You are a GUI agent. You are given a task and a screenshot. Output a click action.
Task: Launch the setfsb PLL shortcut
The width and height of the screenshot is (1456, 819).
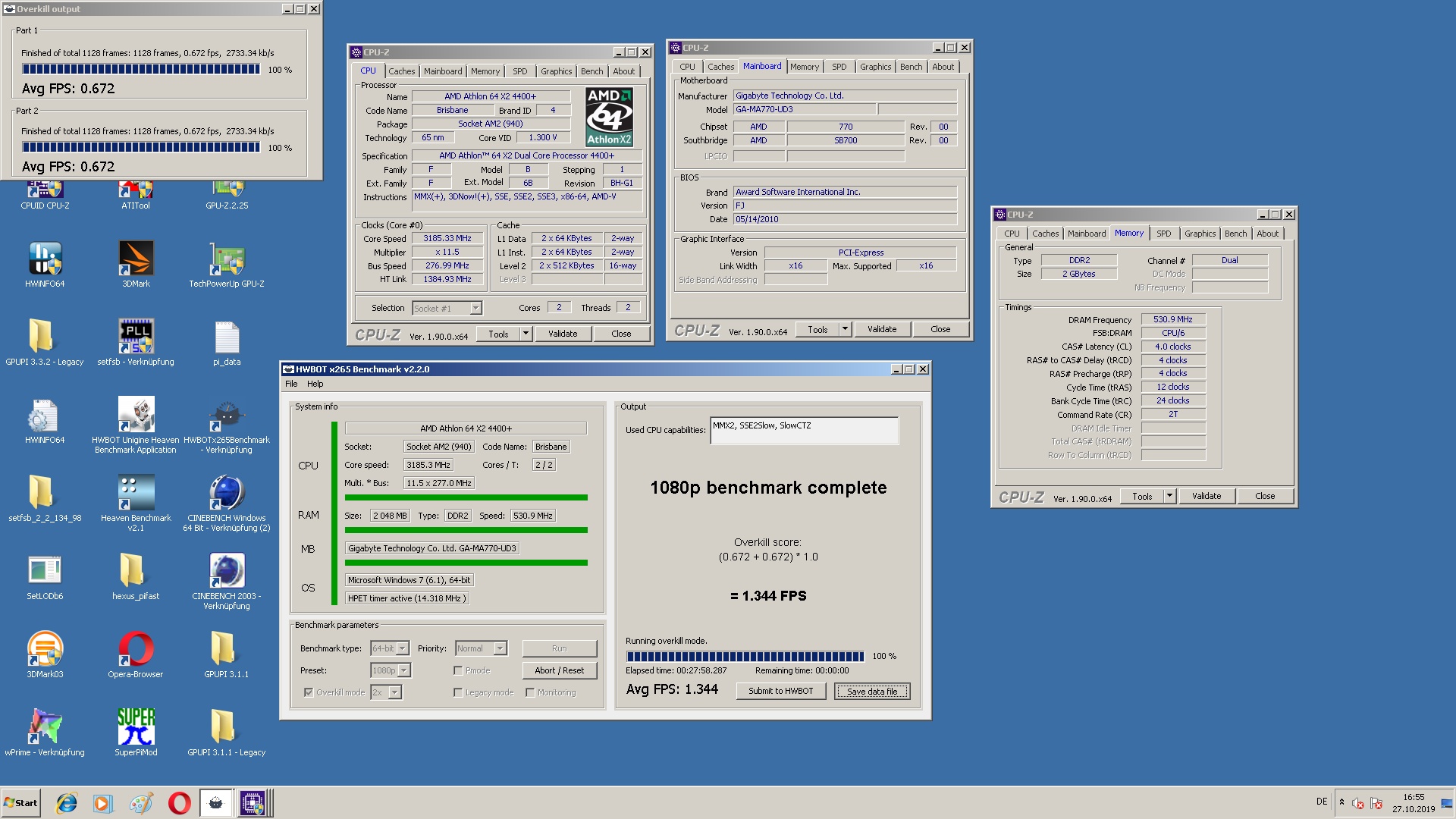pos(136,344)
